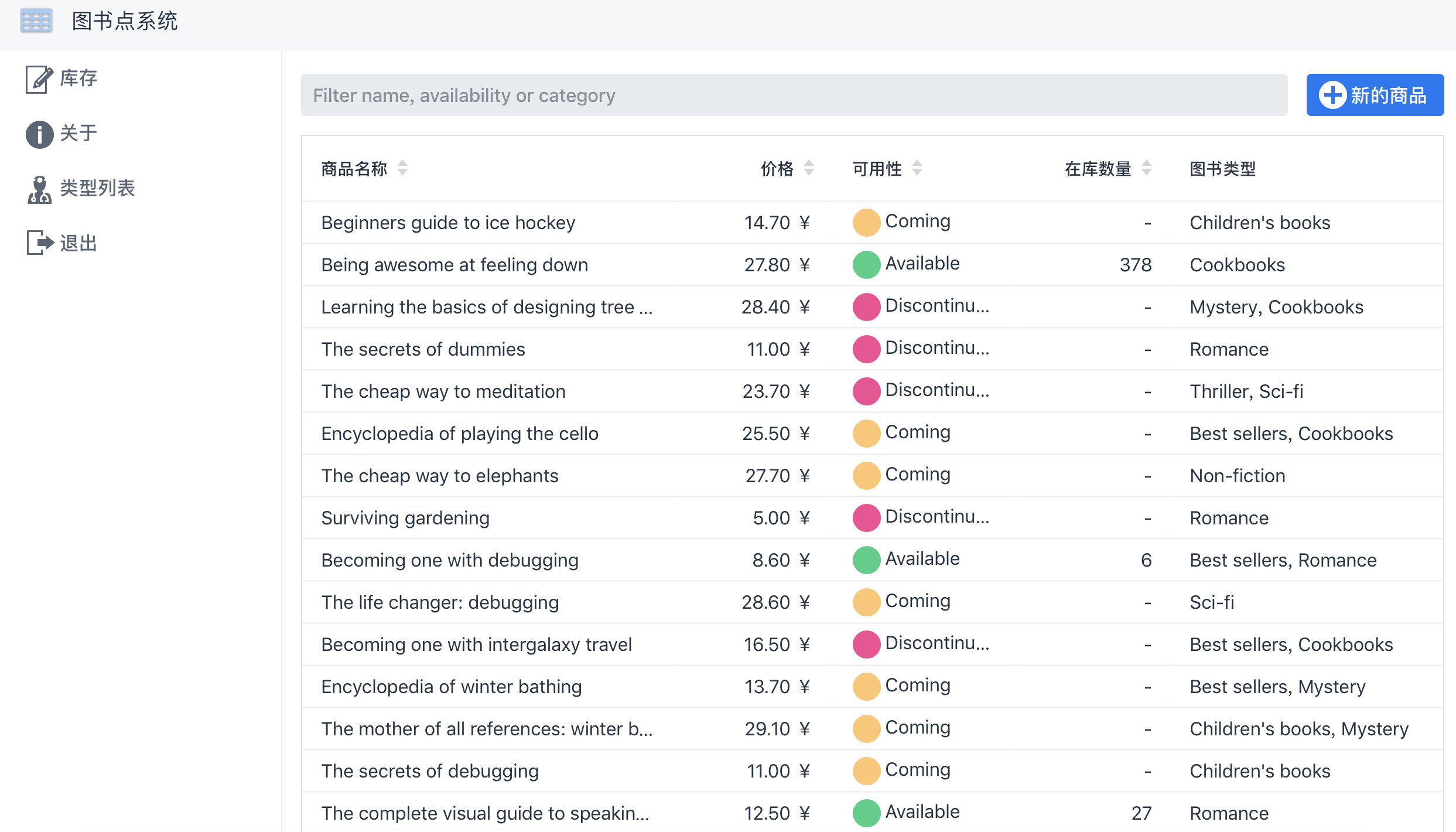
Task: Click the plus icon in new product button
Action: pyautogui.click(x=1332, y=95)
